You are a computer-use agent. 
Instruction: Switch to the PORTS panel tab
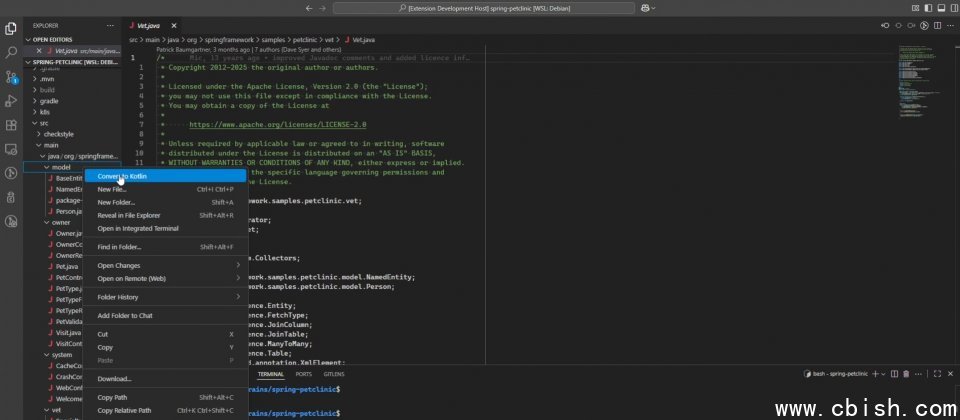tap(303, 373)
